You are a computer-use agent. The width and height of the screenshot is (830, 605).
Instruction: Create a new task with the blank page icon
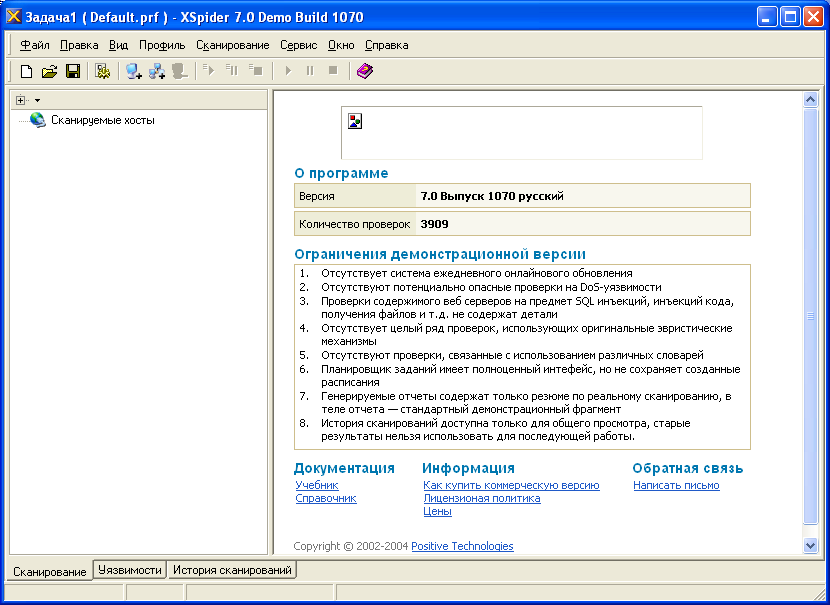coord(26,71)
